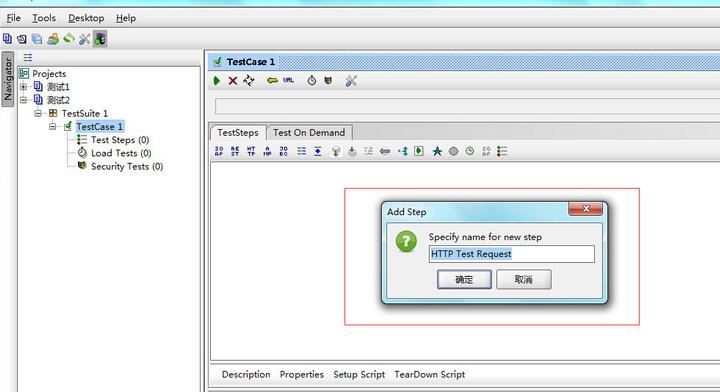The image size is (720, 392).
Task: Click the greyed DataSource step icon
Action: tap(336, 151)
